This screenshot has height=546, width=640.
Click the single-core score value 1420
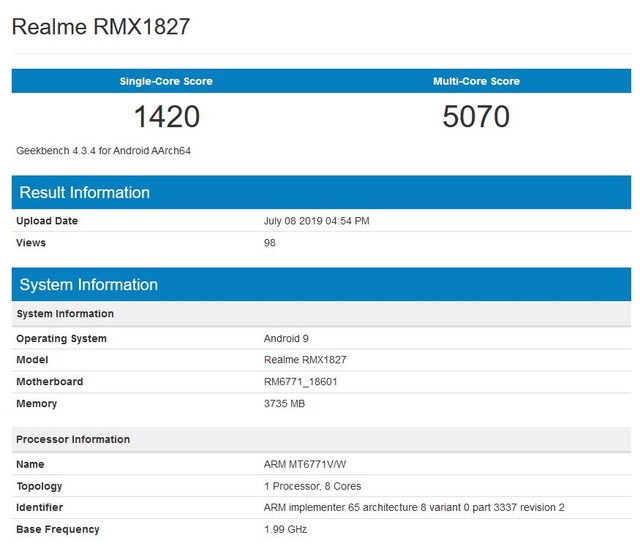click(x=166, y=117)
